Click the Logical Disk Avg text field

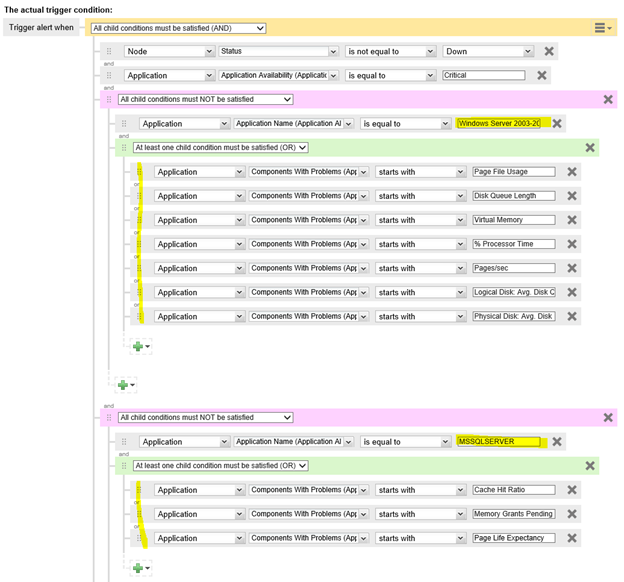(x=514, y=292)
